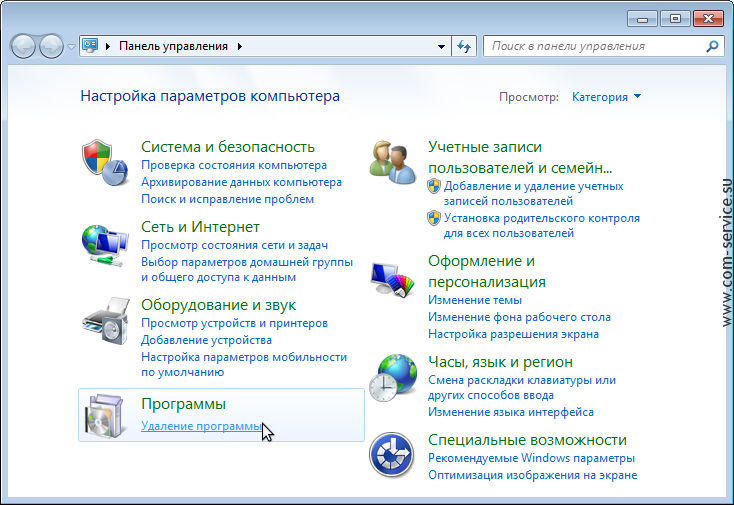Open the Ease of Access round icon
734x505 pixels.
click(x=391, y=454)
